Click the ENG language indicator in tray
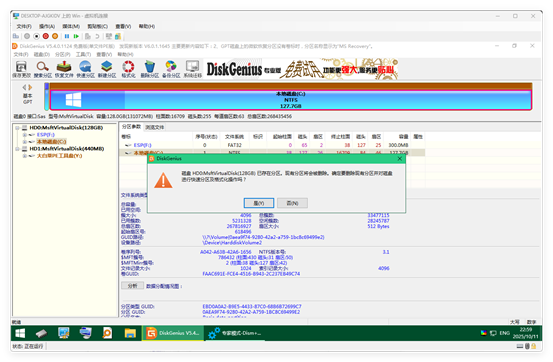This screenshot has height=362, width=553. tap(504, 333)
